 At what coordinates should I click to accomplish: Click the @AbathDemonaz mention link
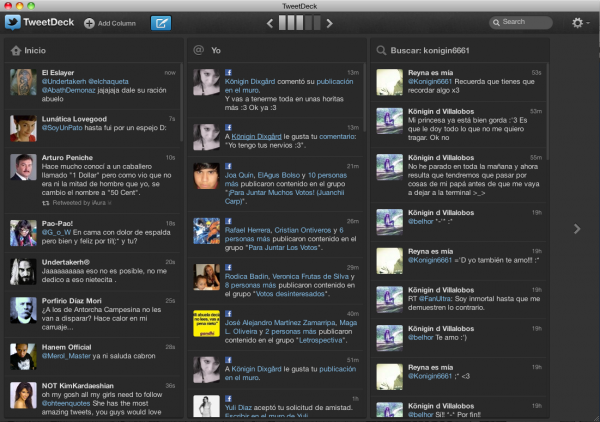(68, 90)
